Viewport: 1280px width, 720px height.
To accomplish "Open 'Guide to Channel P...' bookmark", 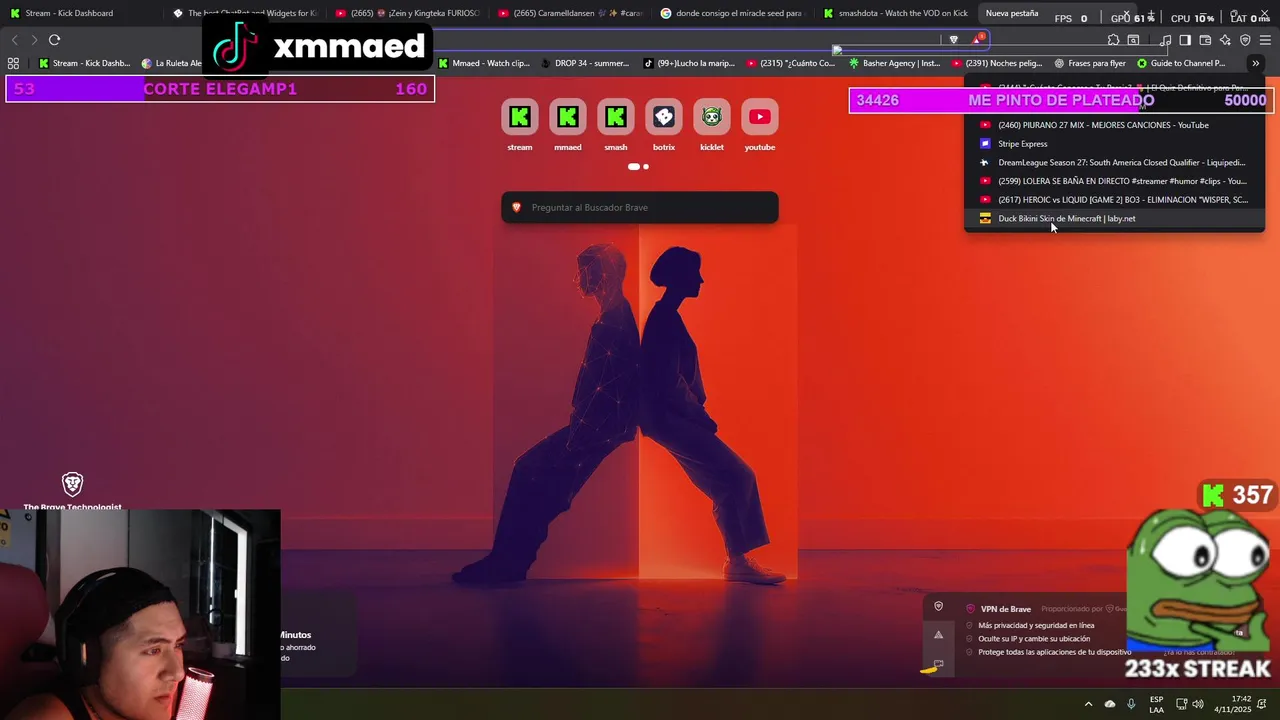I will (1181, 63).
